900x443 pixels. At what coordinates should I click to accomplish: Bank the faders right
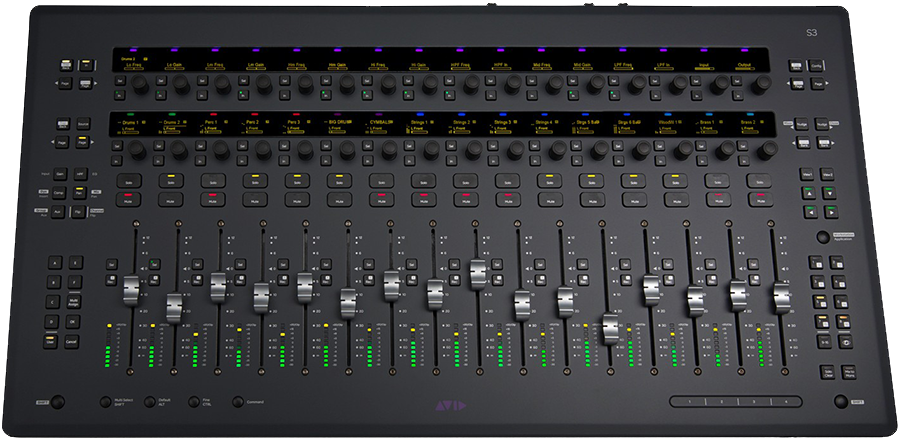click(822, 143)
